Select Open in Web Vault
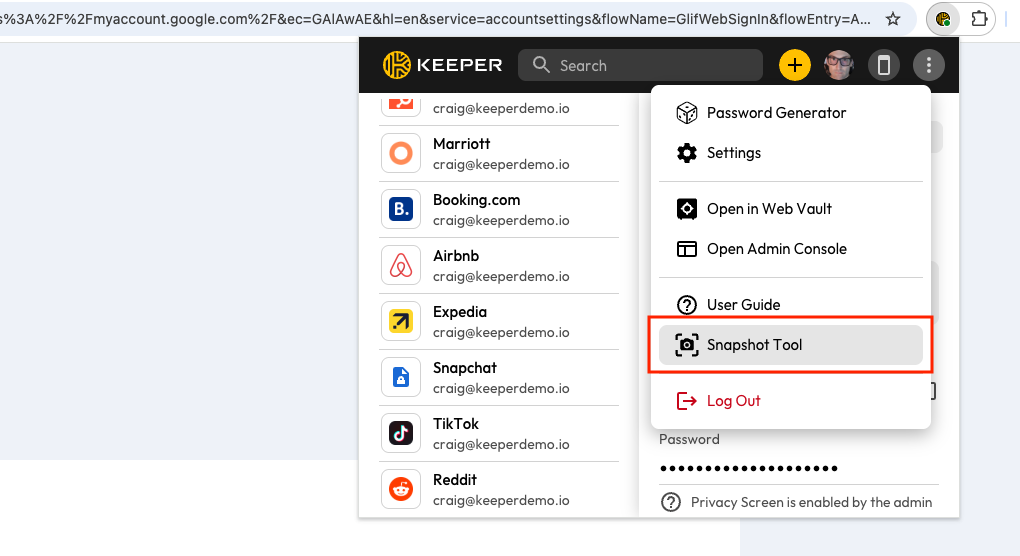 769,209
